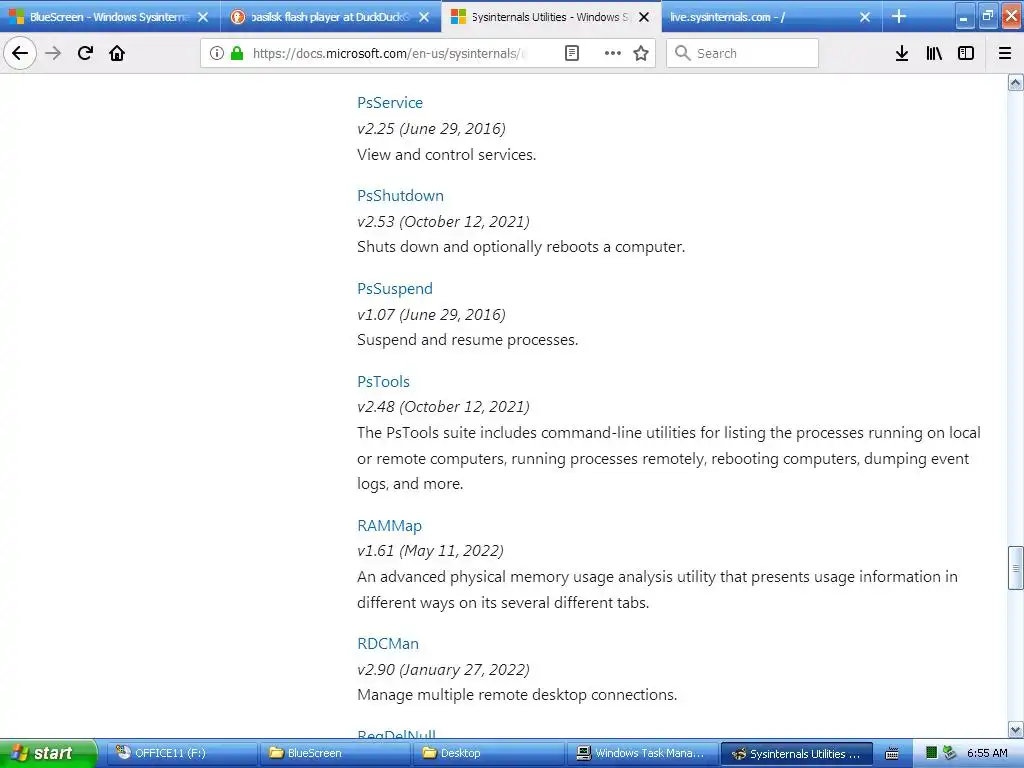Open the PsShutdown link
The width and height of the screenshot is (1024, 768).
pos(400,195)
